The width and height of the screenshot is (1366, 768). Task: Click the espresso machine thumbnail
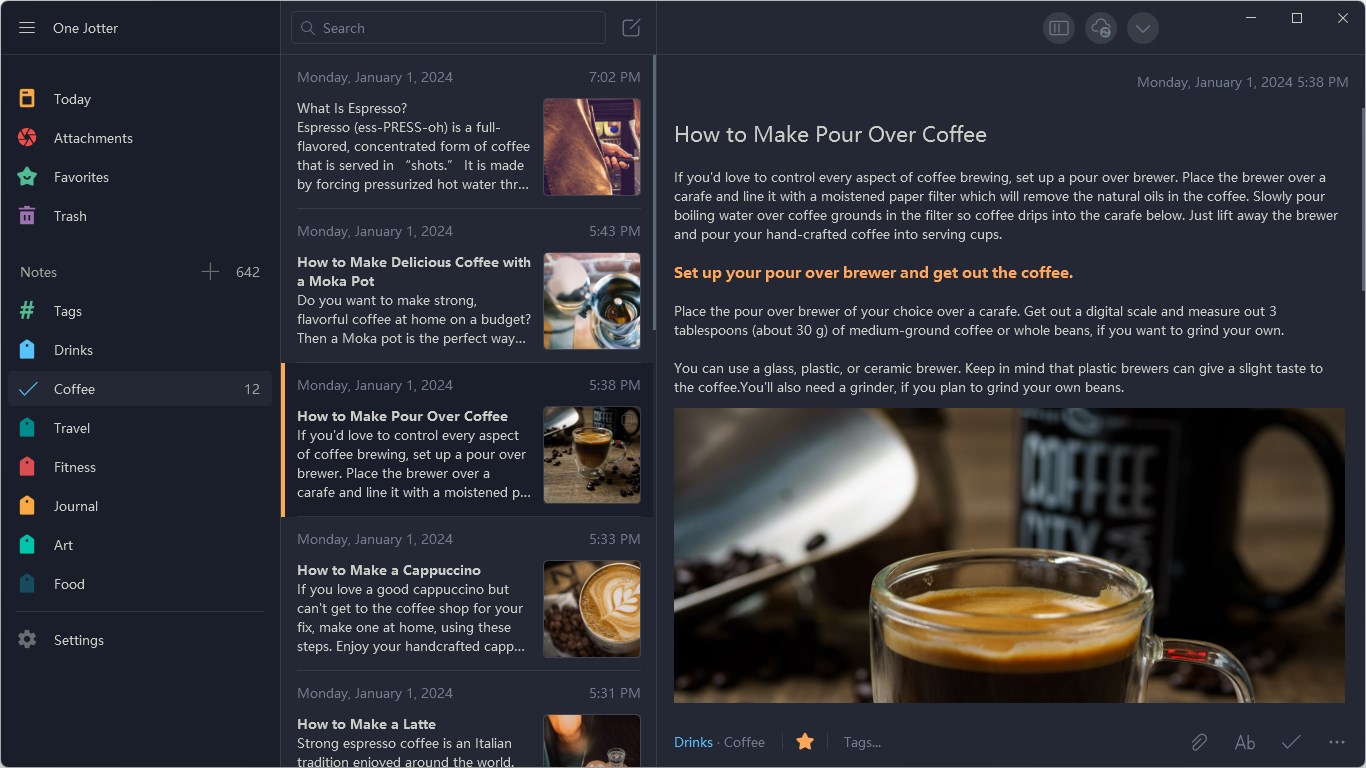592,147
